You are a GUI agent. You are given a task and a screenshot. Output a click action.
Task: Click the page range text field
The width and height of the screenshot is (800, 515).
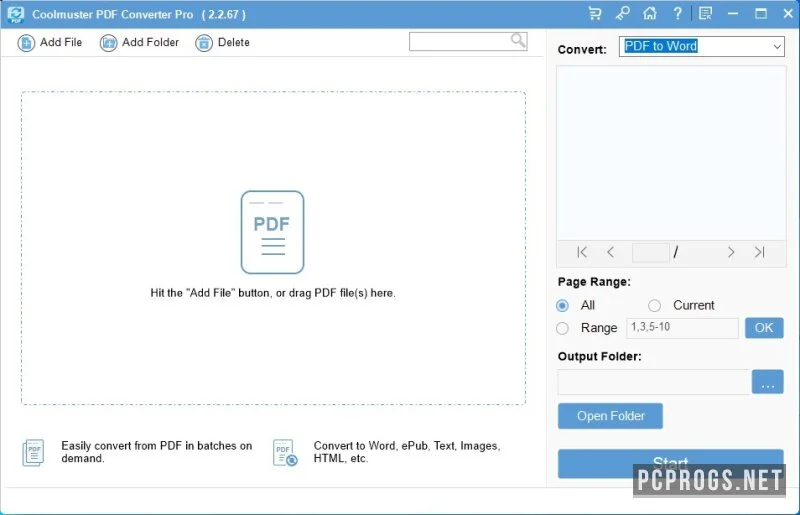pos(682,328)
